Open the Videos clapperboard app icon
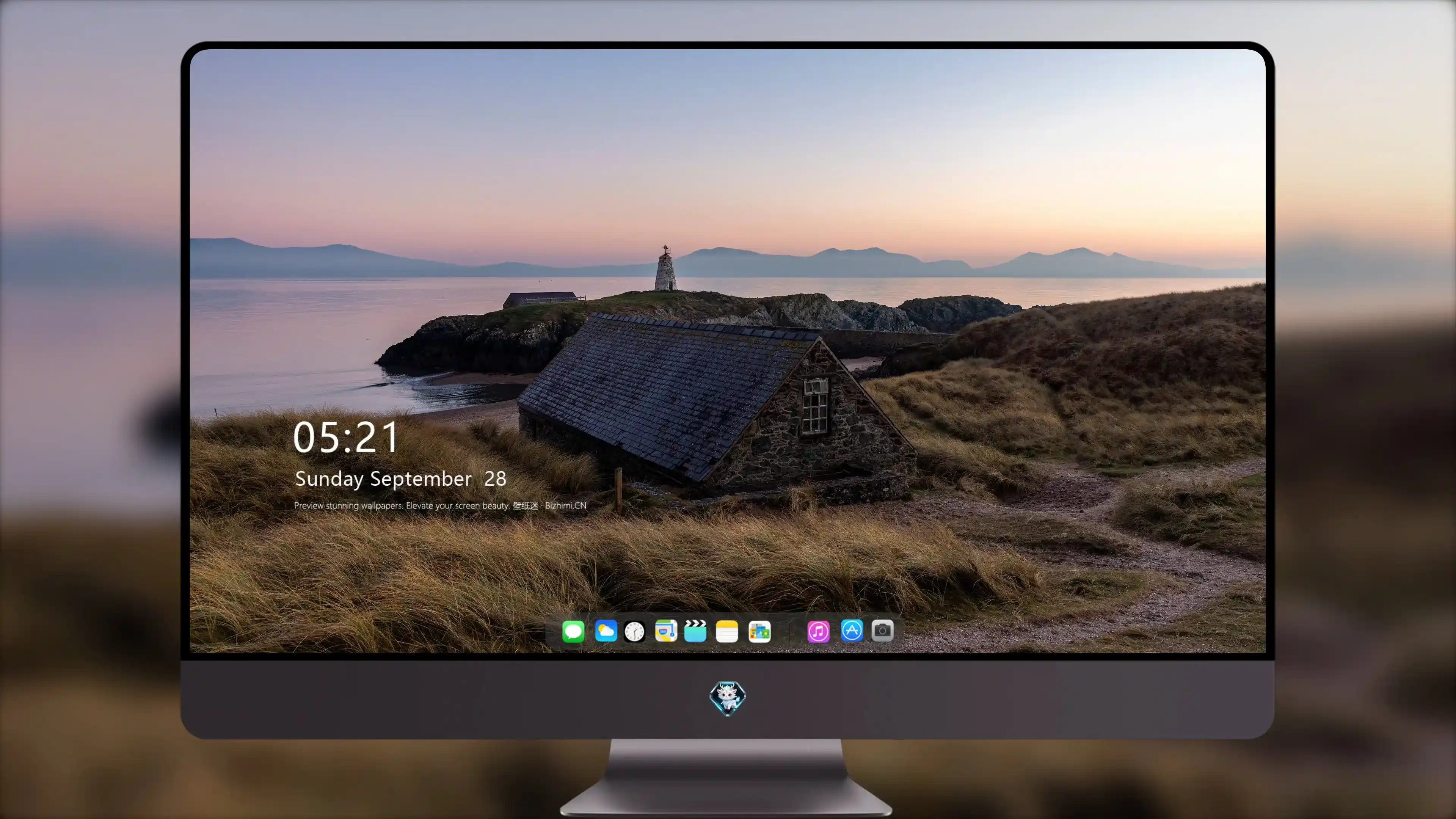 pos(695,631)
